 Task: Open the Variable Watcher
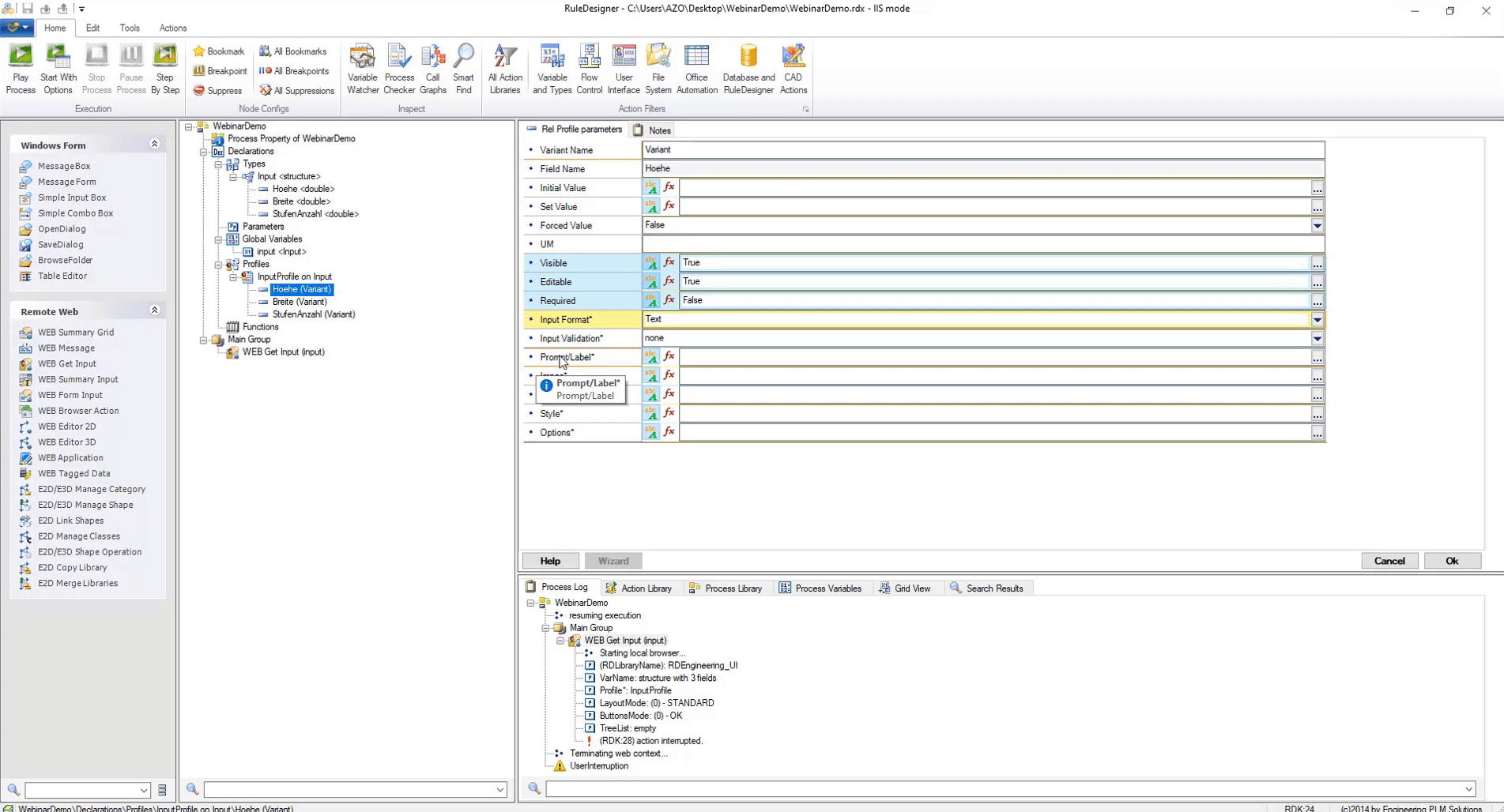tap(362, 67)
